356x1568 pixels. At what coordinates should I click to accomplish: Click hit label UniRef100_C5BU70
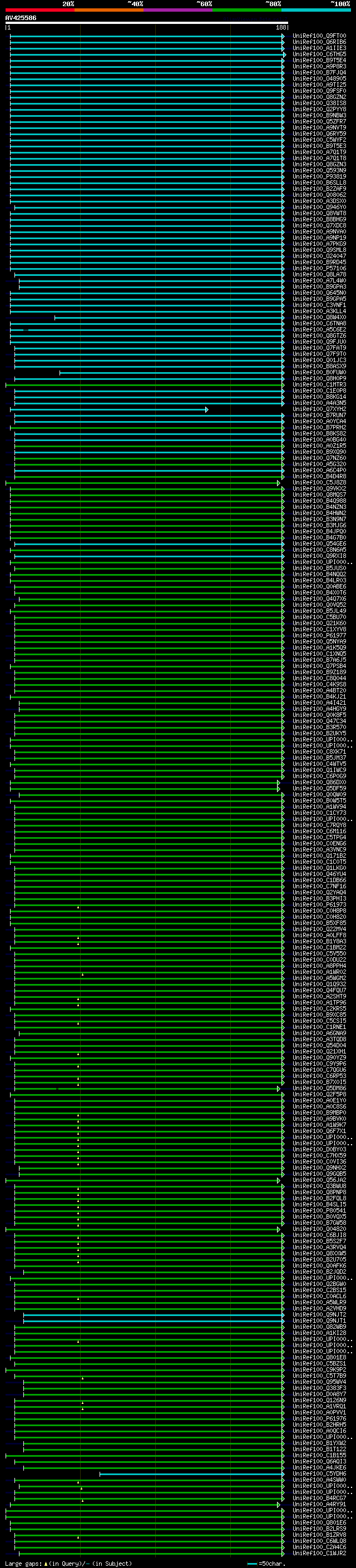coord(319,617)
